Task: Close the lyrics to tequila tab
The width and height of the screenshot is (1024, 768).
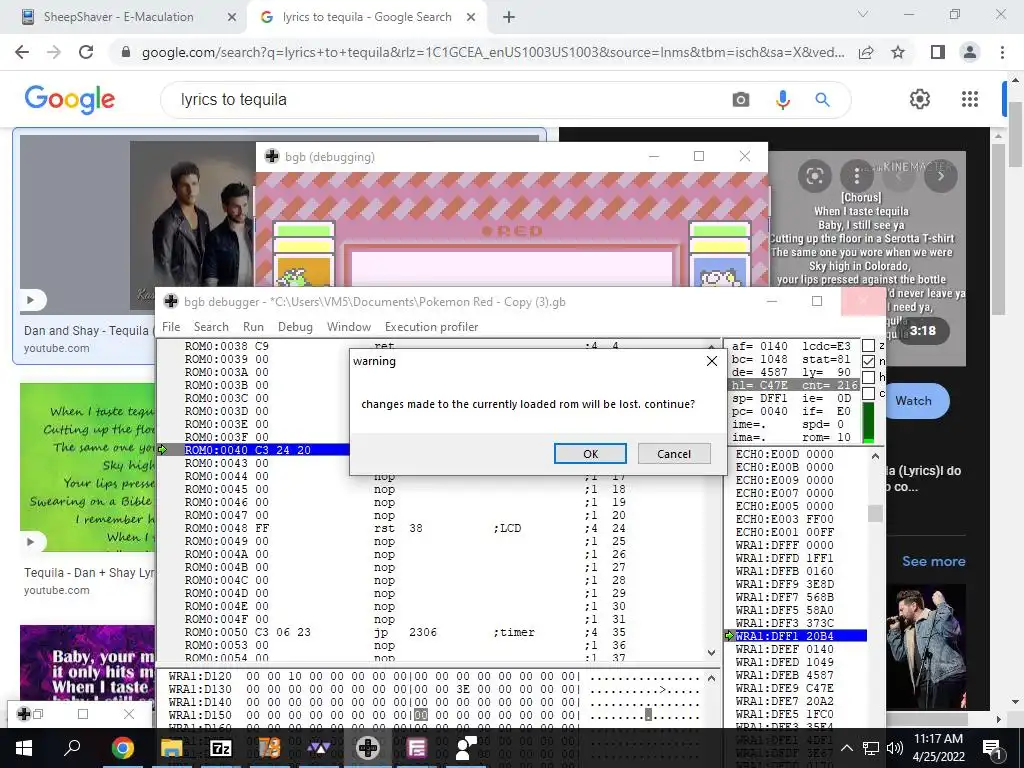Action: (x=471, y=17)
